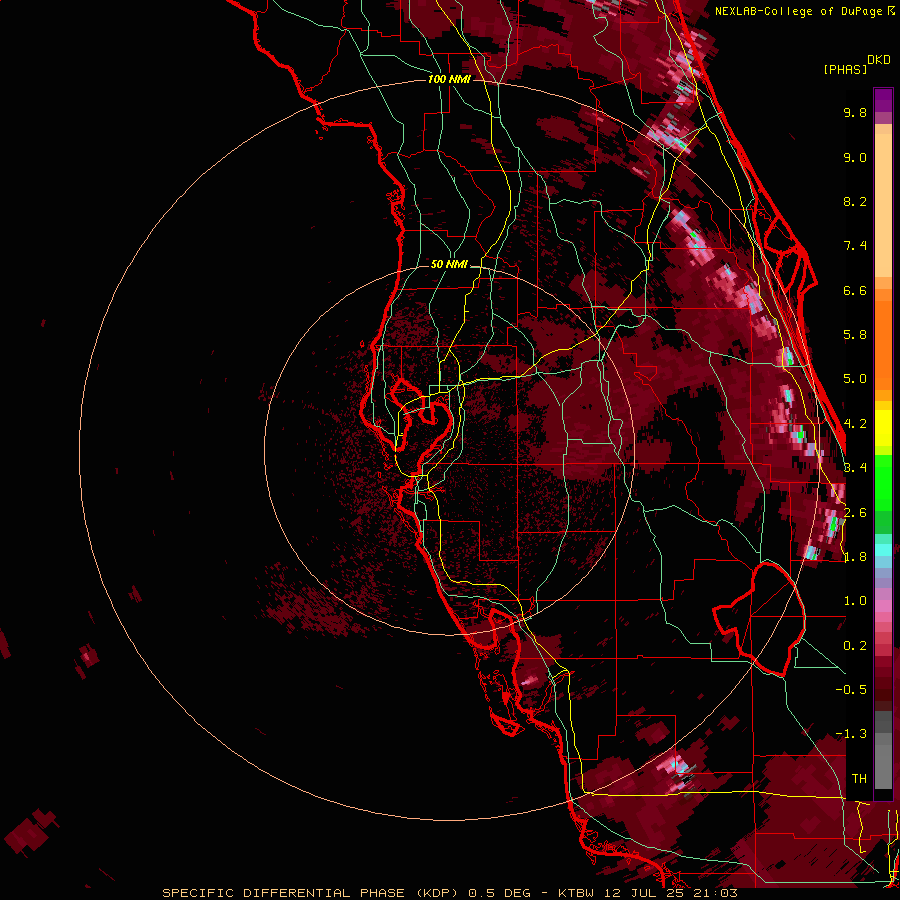Image resolution: width=900 pixels, height=900 pixels.
Task: Click the 9.0 scale value
Action: 855,157
